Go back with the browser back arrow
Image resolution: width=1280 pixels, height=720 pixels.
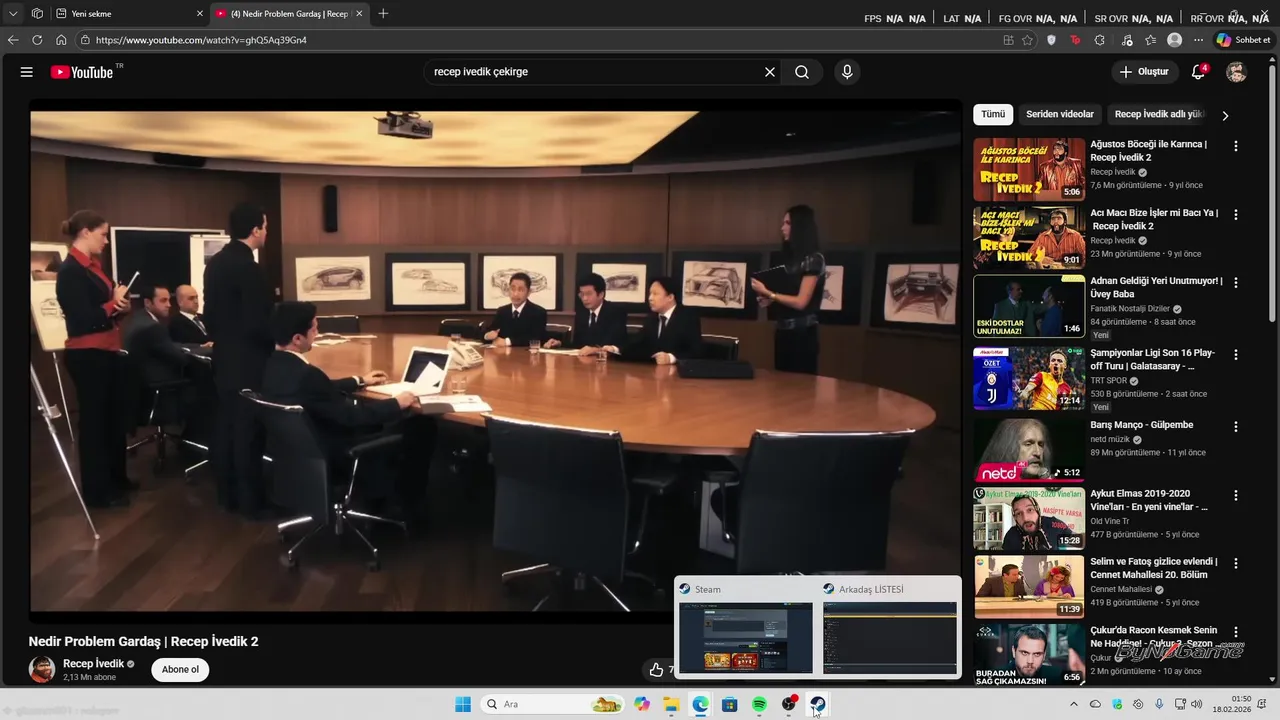13,40
